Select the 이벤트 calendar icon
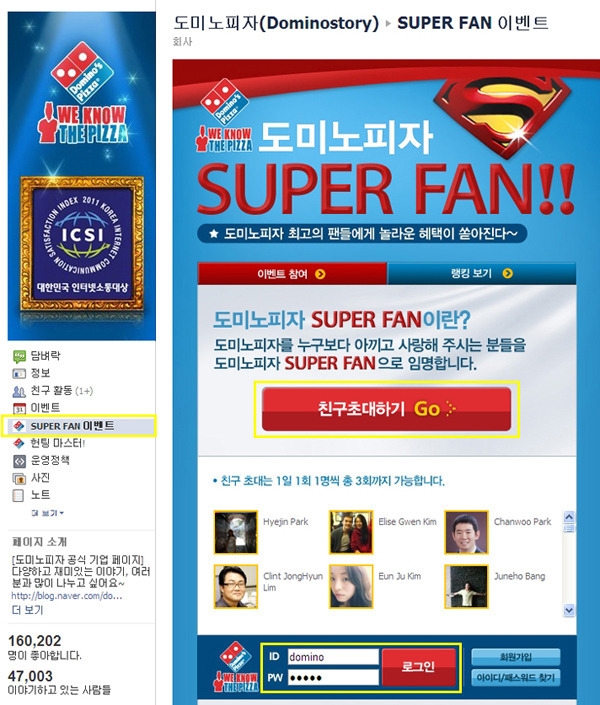Screen dimensions: 600x705 pos(19,408)
